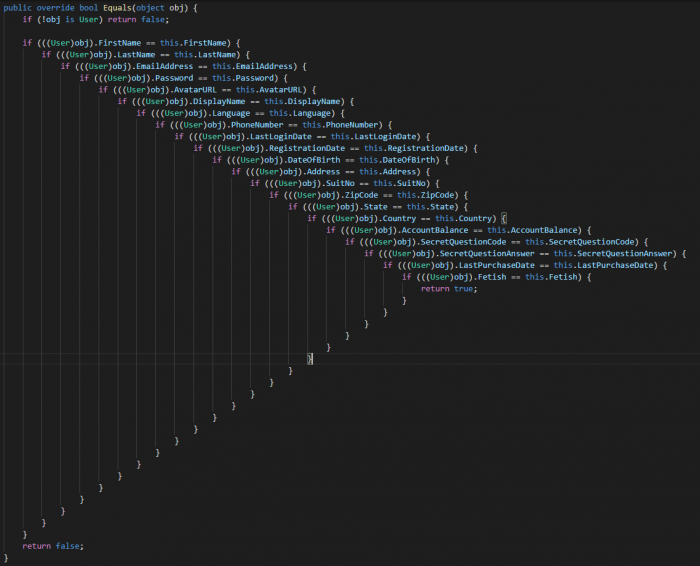This screenshot has width=700, height=566.
Task: Click the final "return false;" at bottom
Action: [x=53, y=545]
